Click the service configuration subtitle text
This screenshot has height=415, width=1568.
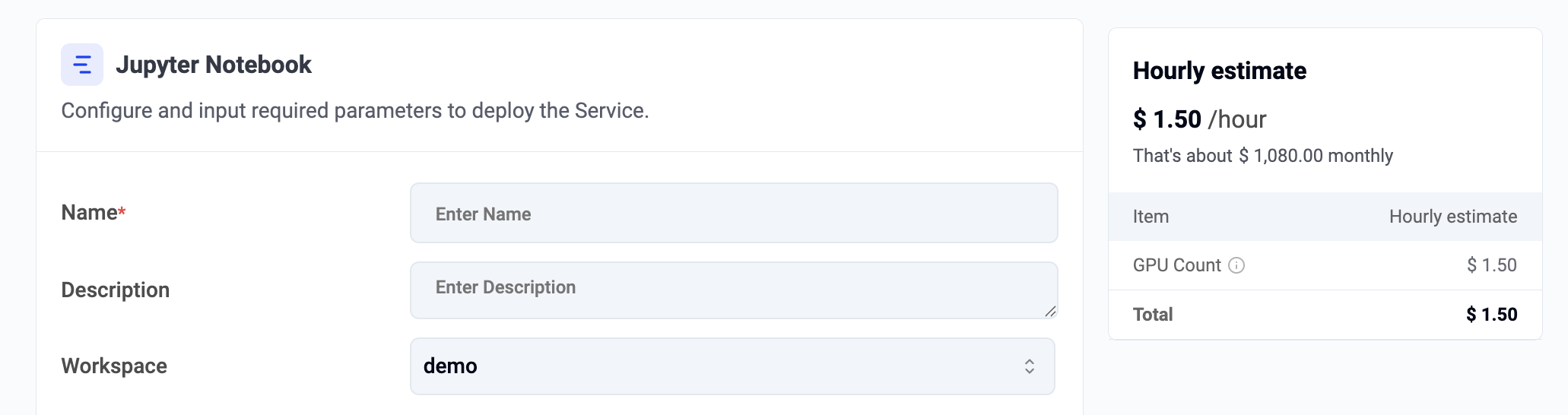tap(354, 111)
